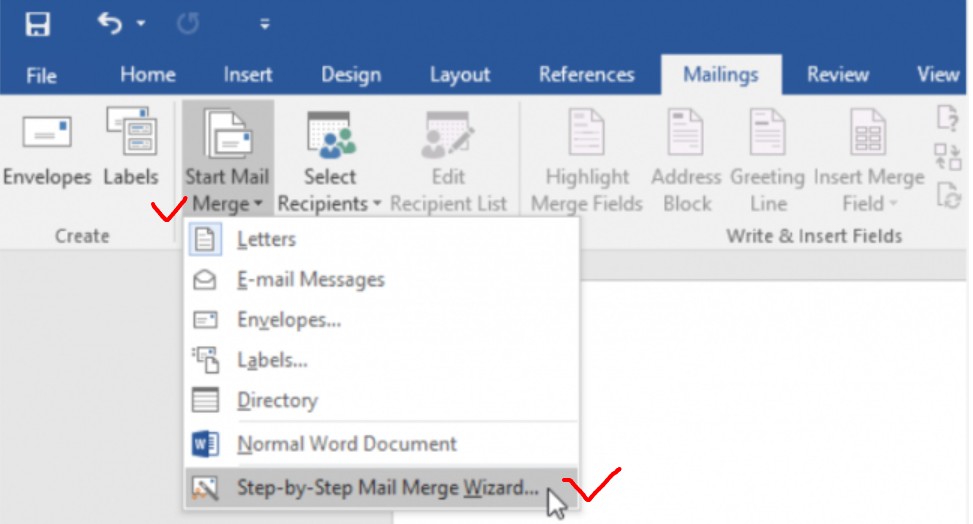The image size is (973, 524).
Task: Click the Select Recipients icon
Action: click(x=331, y=134)
